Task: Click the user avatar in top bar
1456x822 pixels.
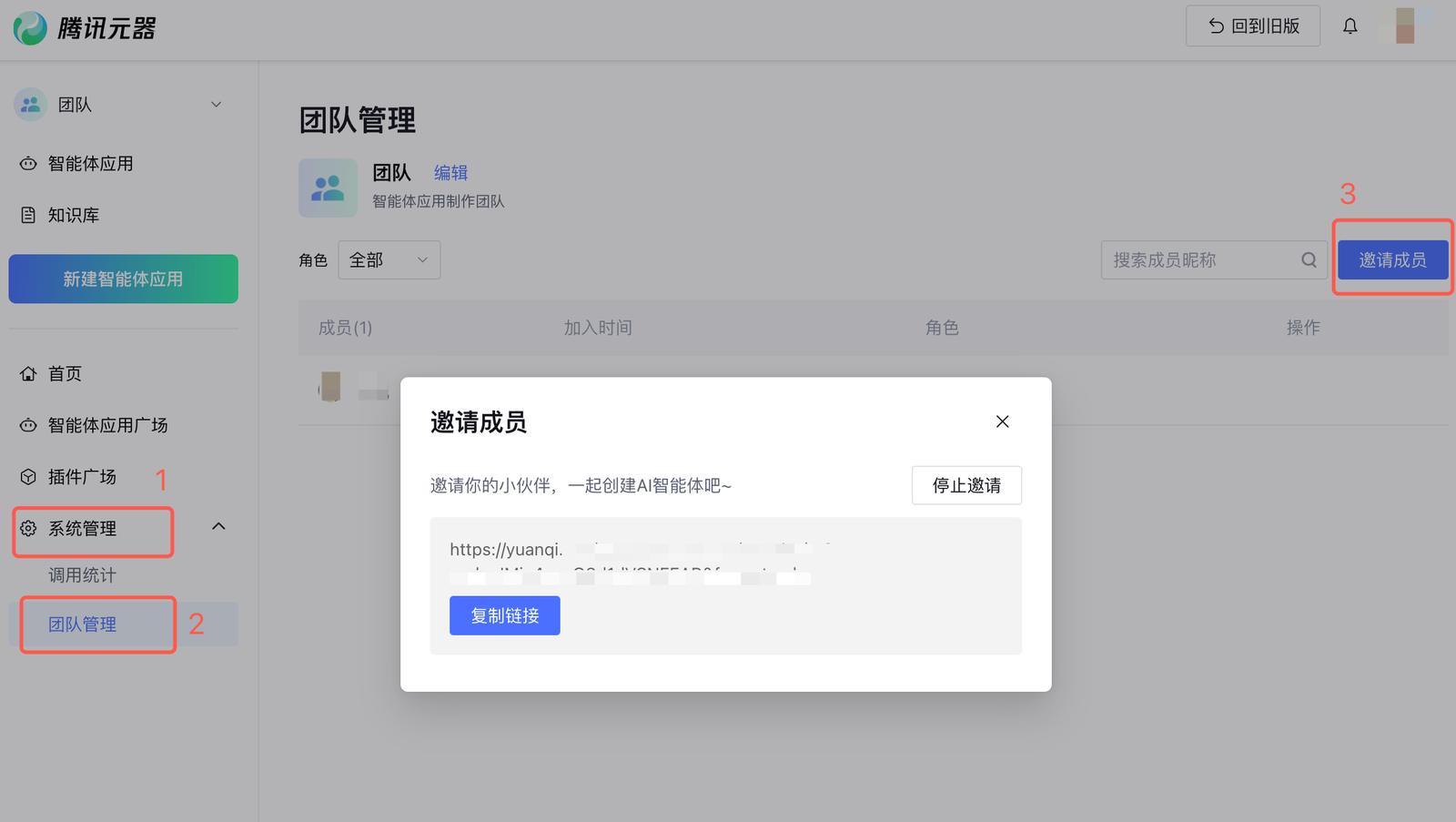Action: click(1404, 26)
